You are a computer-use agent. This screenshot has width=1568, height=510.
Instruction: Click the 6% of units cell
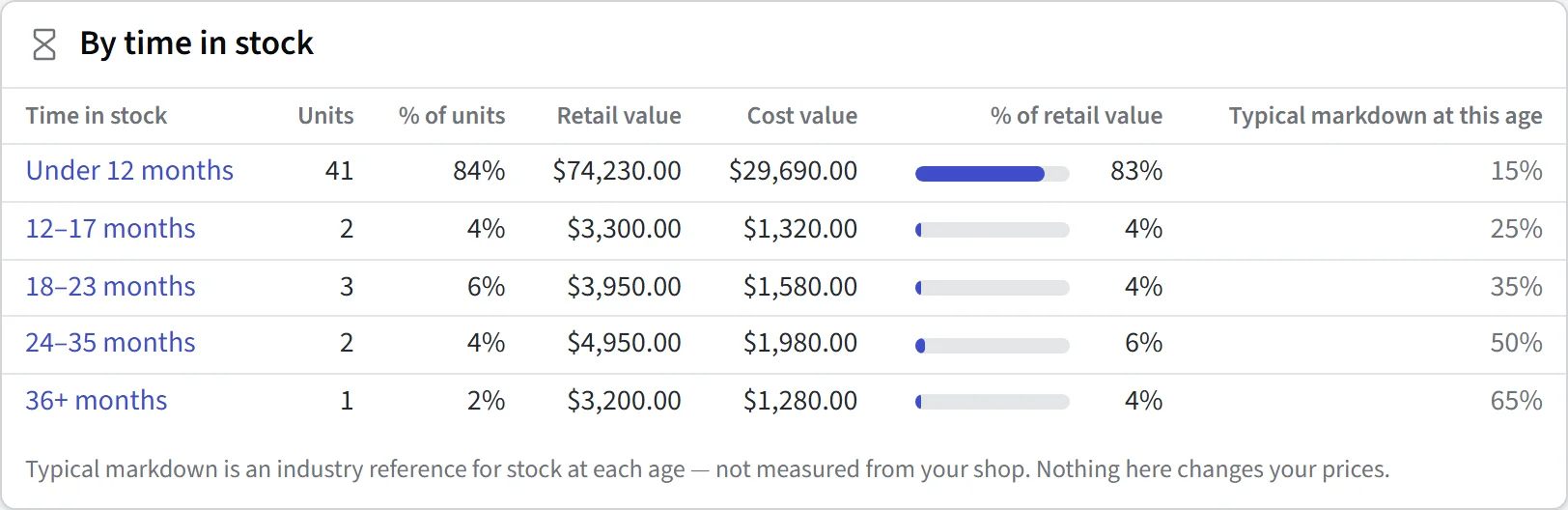pyautogui.click(x=487, y=287)
